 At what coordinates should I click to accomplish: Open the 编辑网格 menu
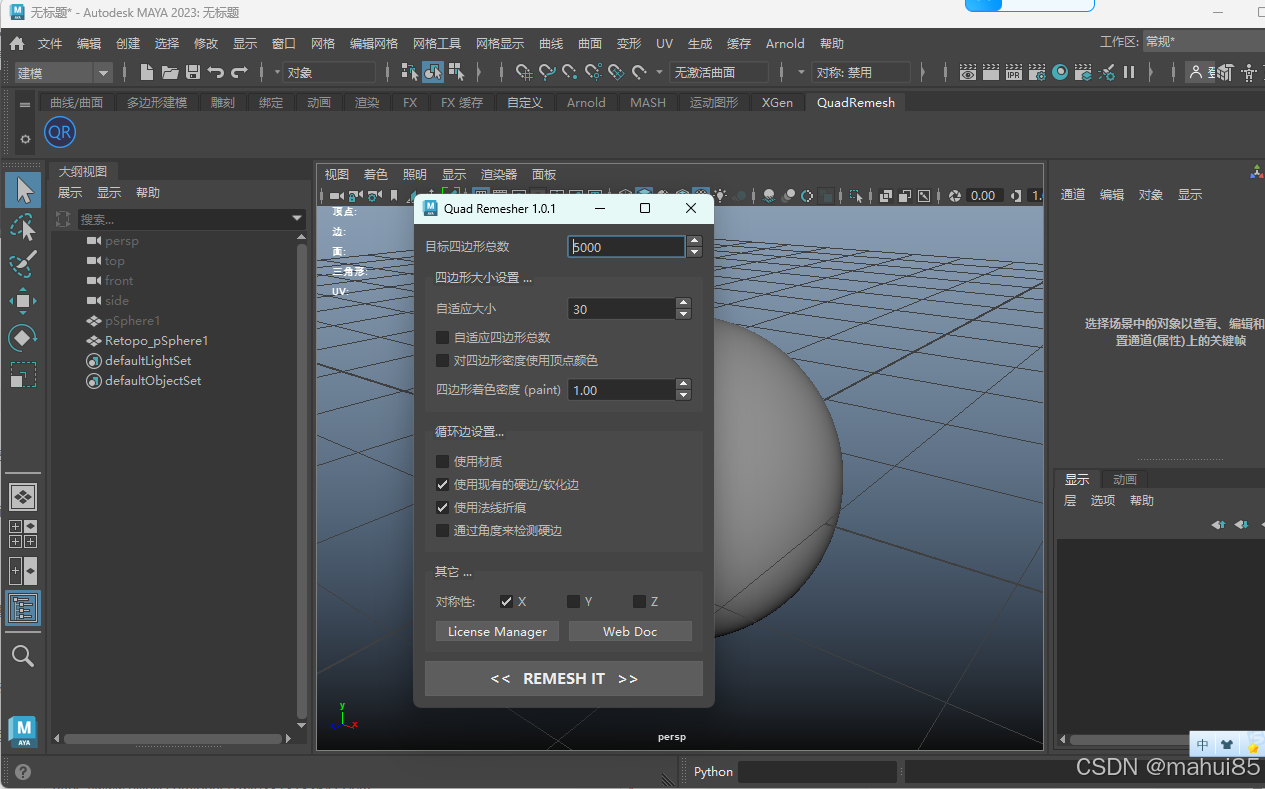click(x=374, y=43)
